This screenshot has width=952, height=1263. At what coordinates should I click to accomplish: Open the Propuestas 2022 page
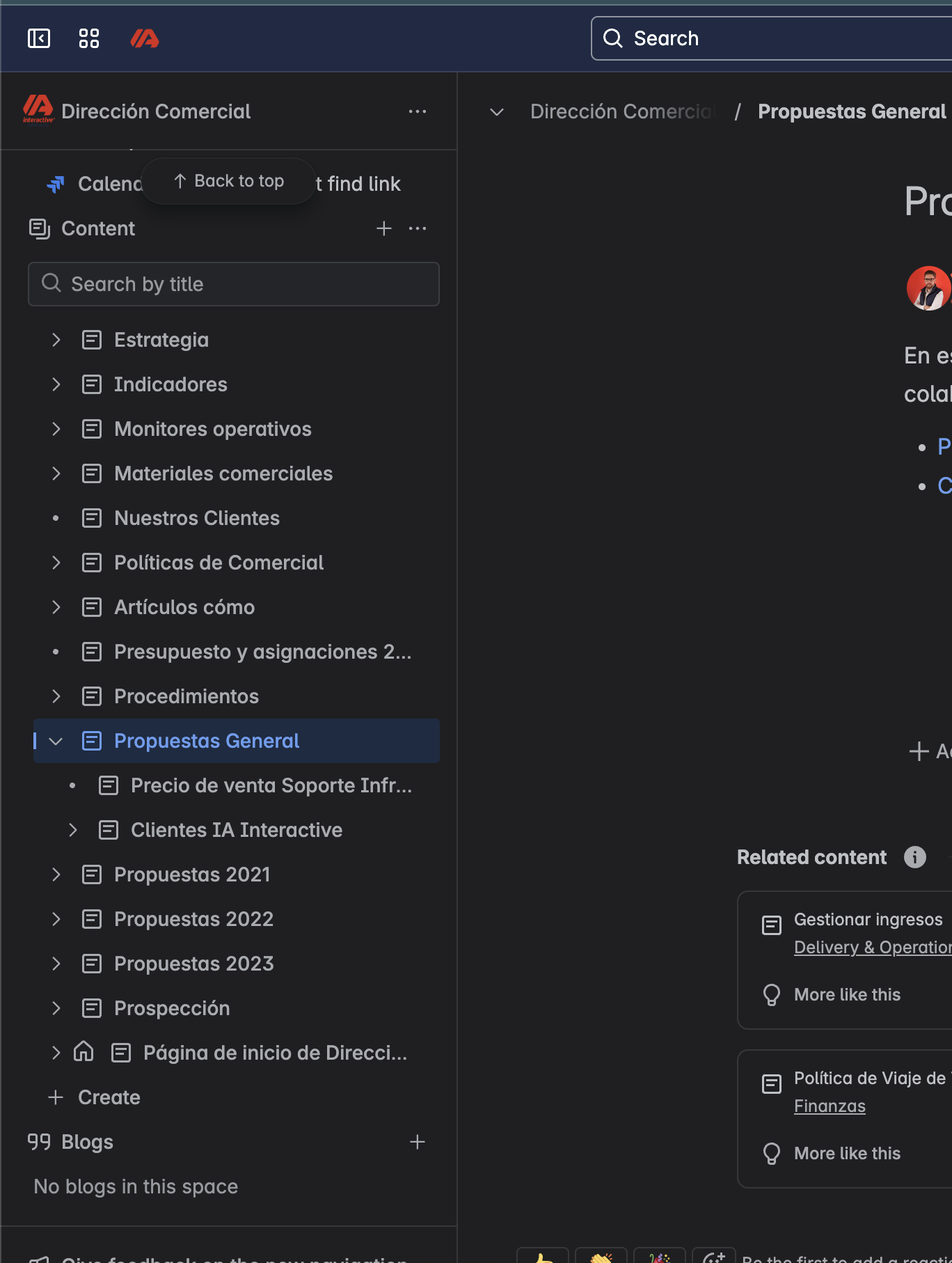coord(193,919)
